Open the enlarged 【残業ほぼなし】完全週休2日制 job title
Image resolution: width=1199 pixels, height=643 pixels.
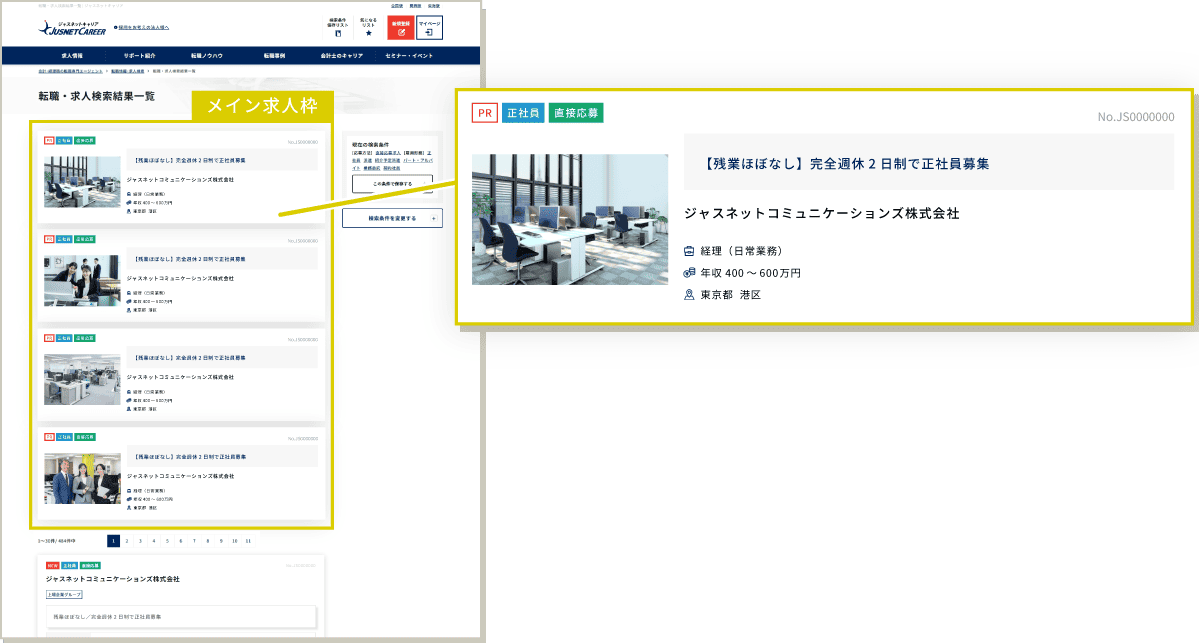[846, 164]
